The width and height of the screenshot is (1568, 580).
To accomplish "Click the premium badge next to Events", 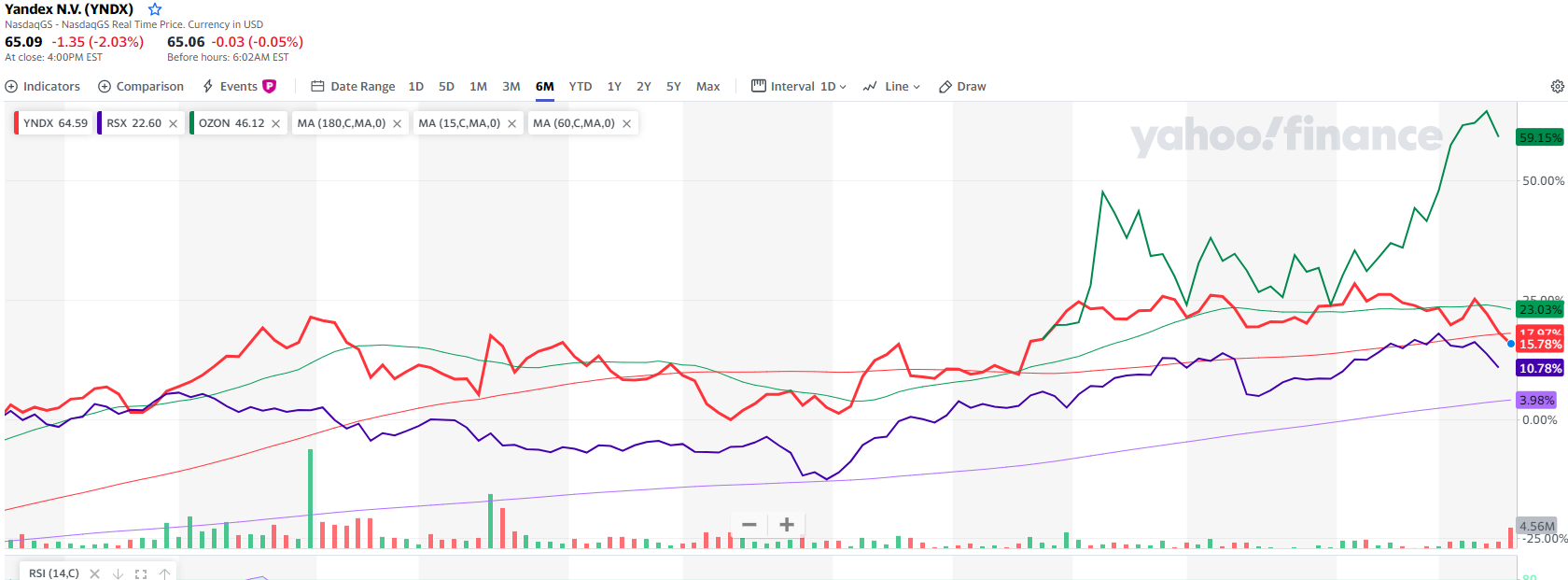I will [270, 86].
